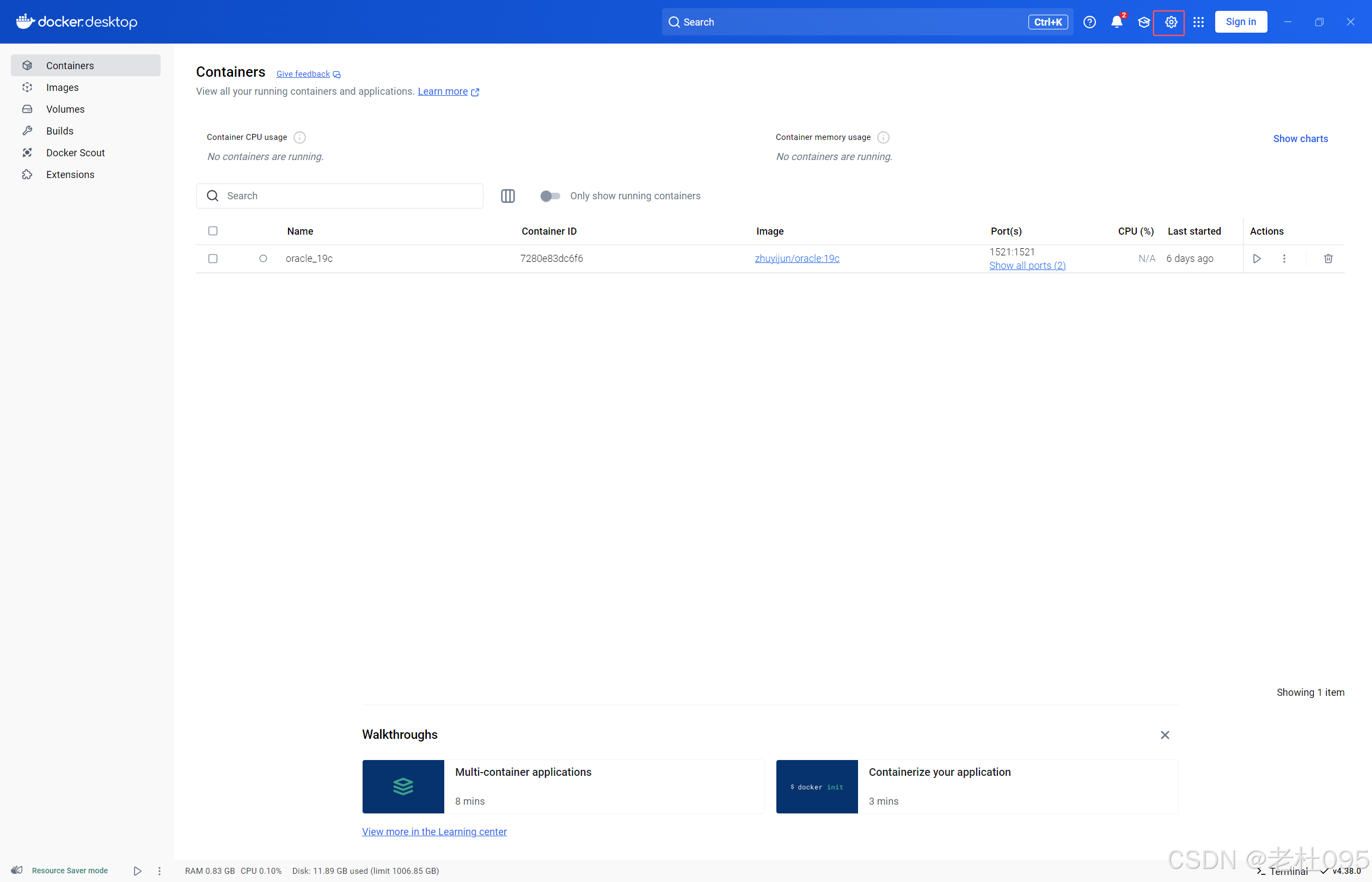This screenshot has width=1372, height=882.
Task: Click the Sign in button
Action: pos(1240,22)
